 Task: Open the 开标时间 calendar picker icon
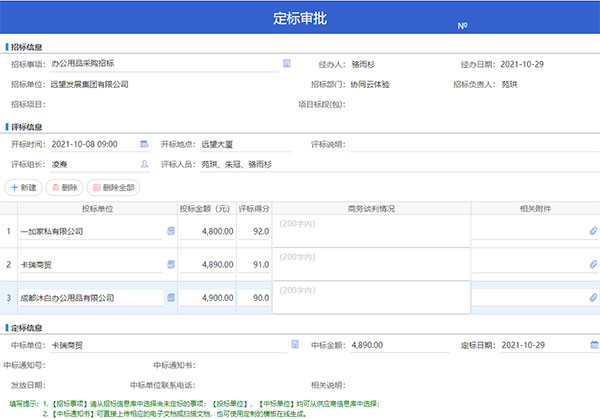point(144,144)
